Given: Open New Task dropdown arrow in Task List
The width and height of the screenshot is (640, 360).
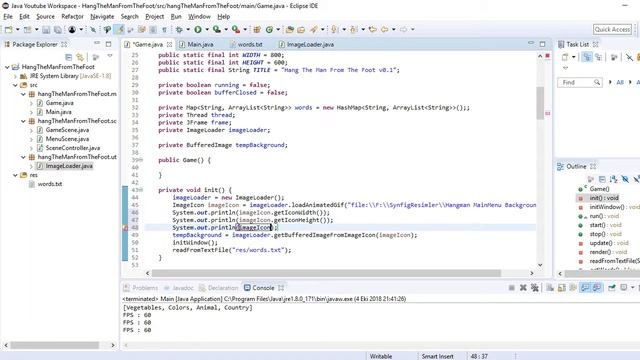Looking at the screenshot, I should coord(573,57).
